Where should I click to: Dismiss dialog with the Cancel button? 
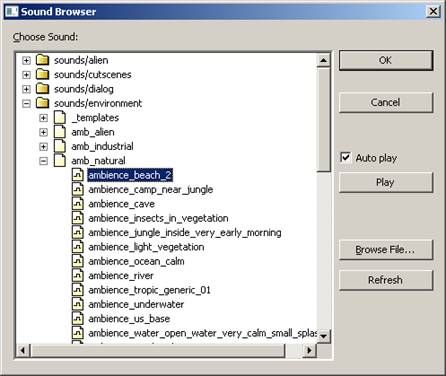(386, 102)
